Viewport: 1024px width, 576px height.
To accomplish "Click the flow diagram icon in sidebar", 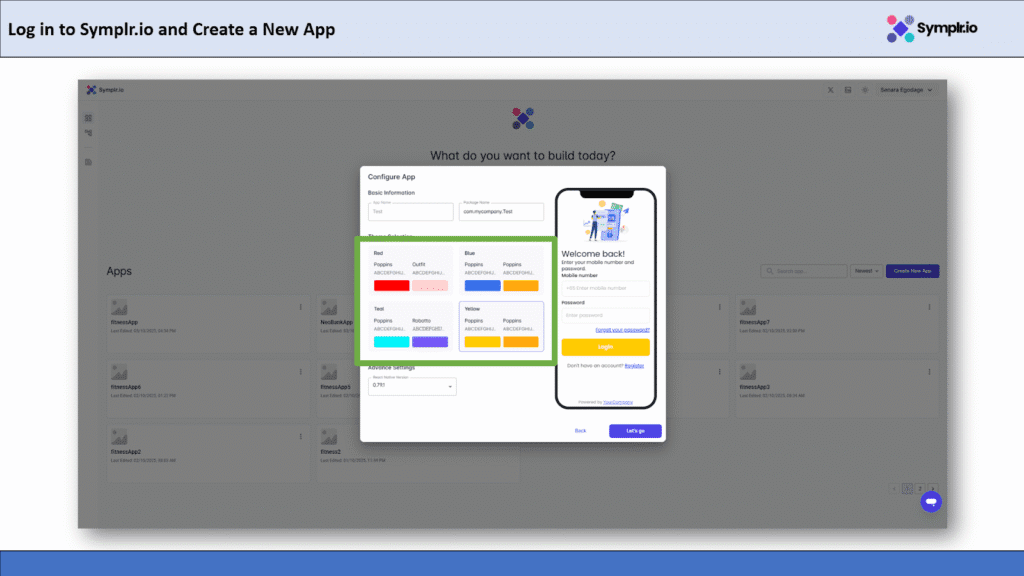I will pos(88,132).
